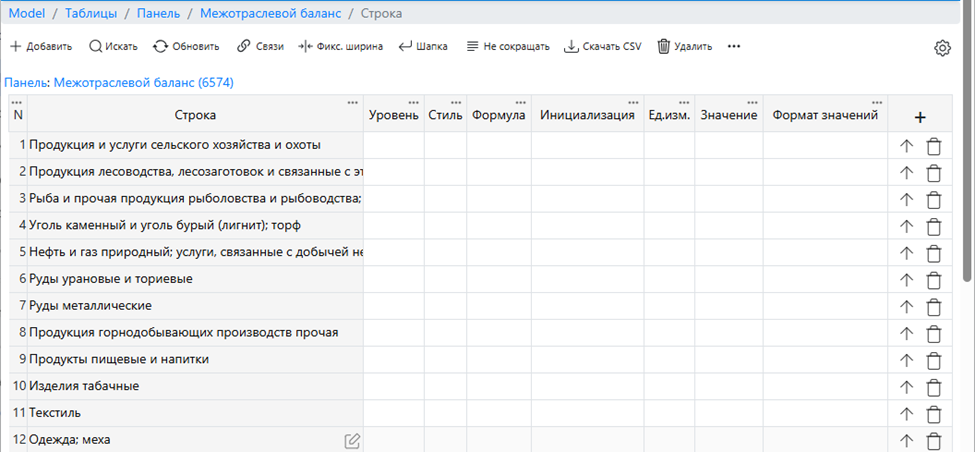The image size is (975, 452).
Task: Open Связи links tool
Action: [x=260, y=46]
